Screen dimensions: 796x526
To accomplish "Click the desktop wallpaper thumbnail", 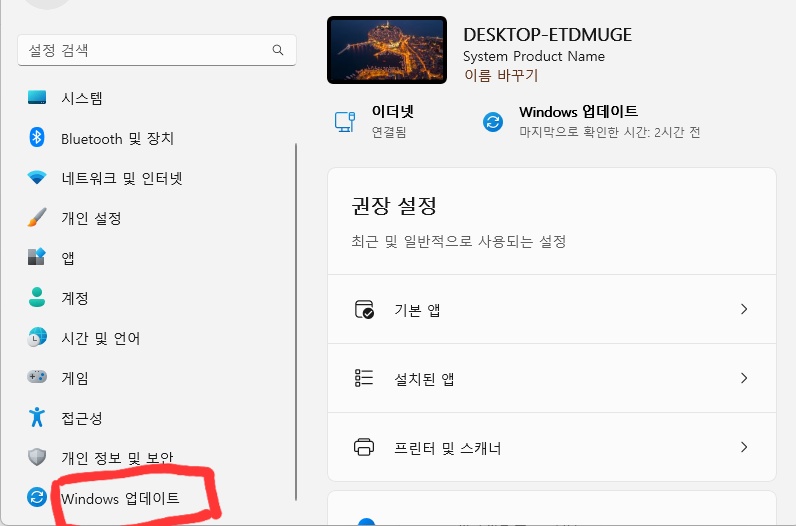I will point(387,50).
